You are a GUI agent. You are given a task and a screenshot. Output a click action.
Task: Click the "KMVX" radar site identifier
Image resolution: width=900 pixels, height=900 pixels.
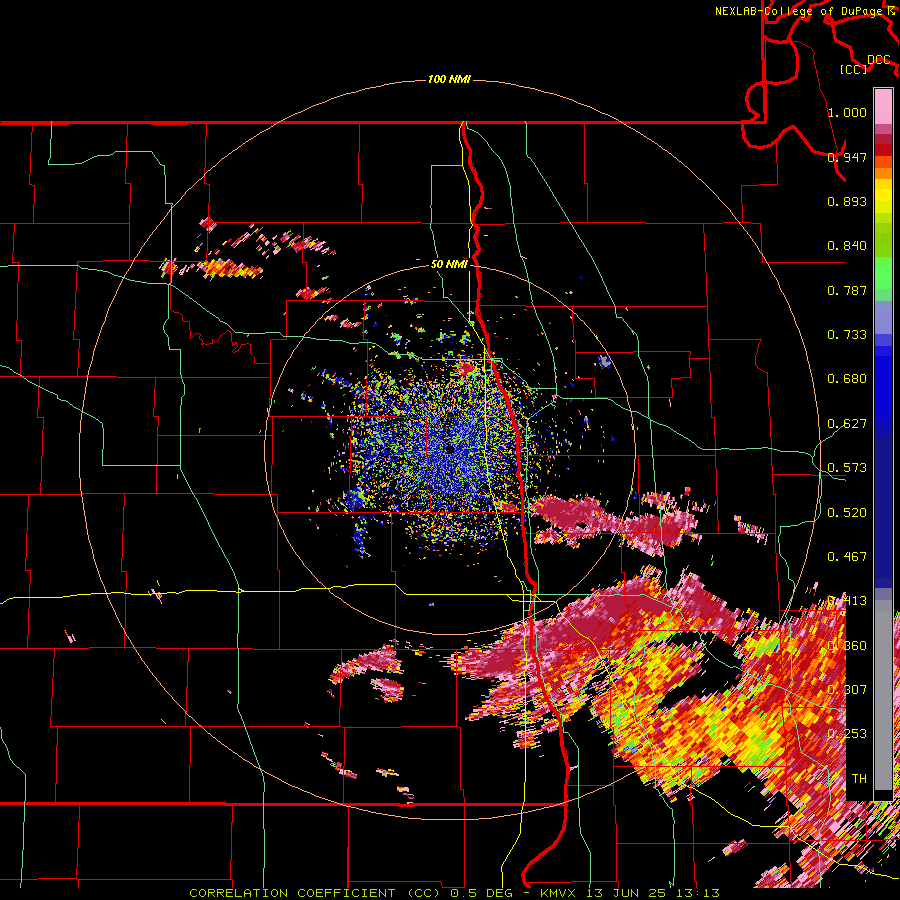coord(560,893)
